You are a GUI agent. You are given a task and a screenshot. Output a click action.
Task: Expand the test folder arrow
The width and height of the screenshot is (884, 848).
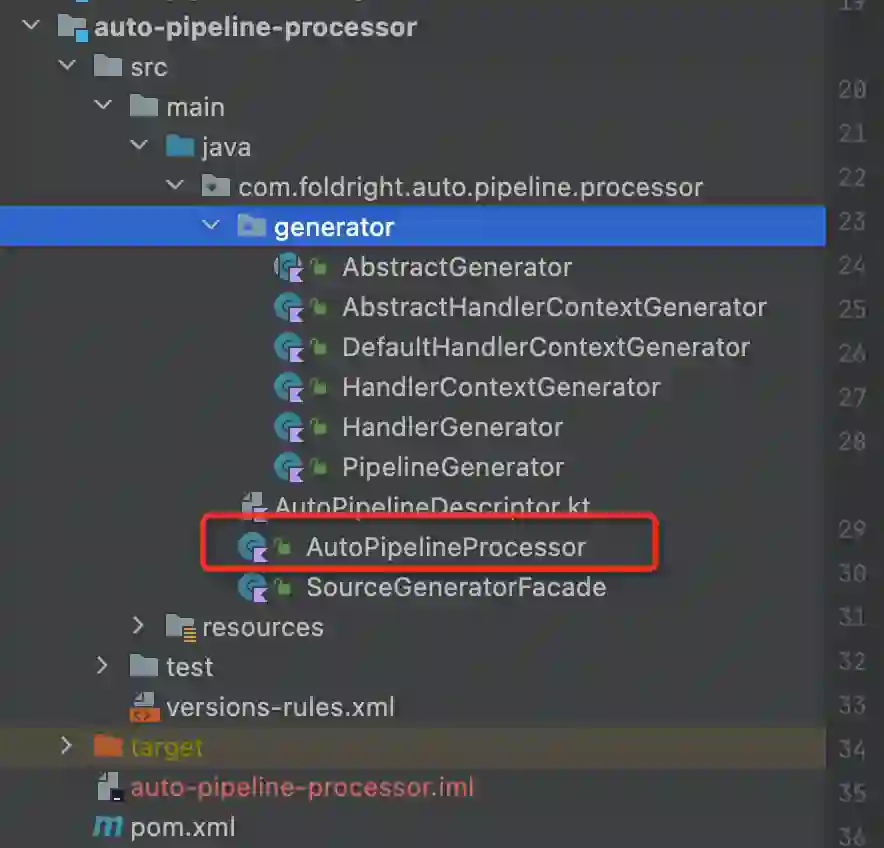point(102,667)
